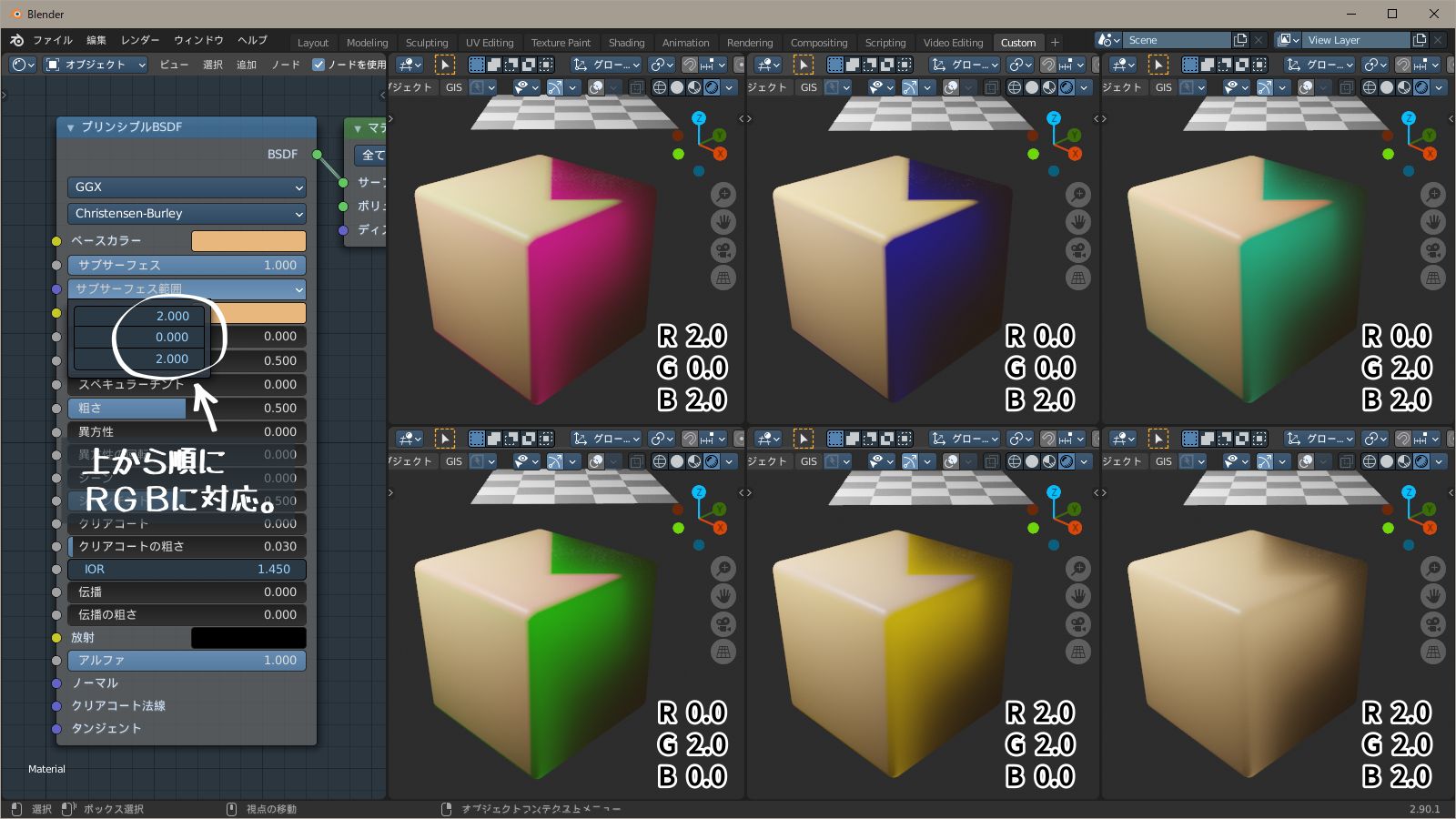Select the tweak tool in yellow cube viewport header
The height and width of the screenshot is (819, 1456).
tap(803, 439)
